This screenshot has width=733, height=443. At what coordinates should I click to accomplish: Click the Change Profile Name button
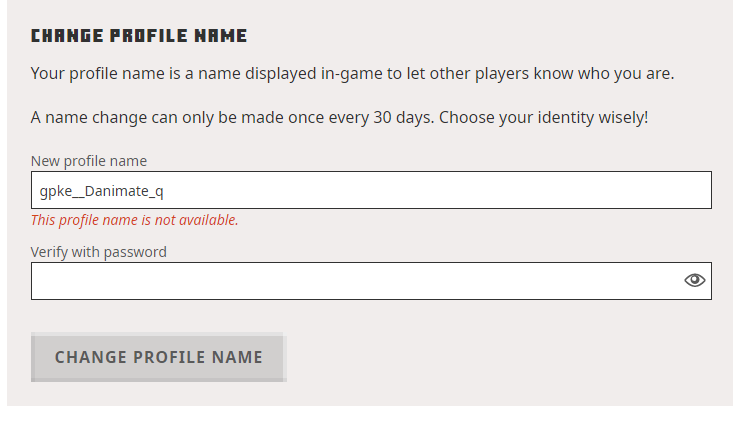point(158,357)
